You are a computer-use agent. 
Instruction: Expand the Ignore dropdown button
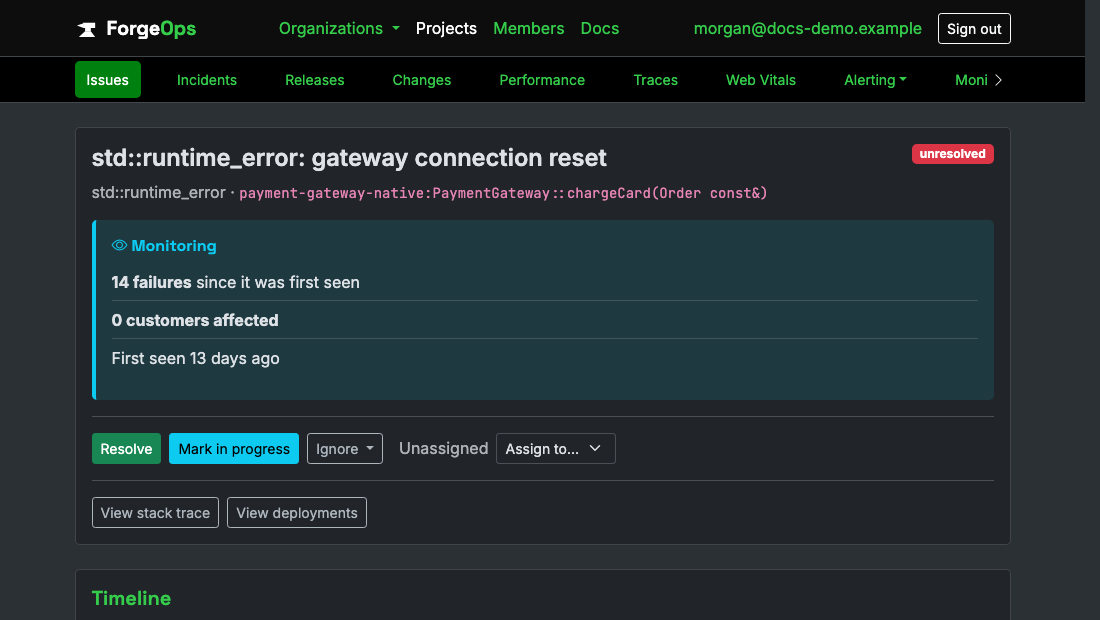(x=344, y=449)
